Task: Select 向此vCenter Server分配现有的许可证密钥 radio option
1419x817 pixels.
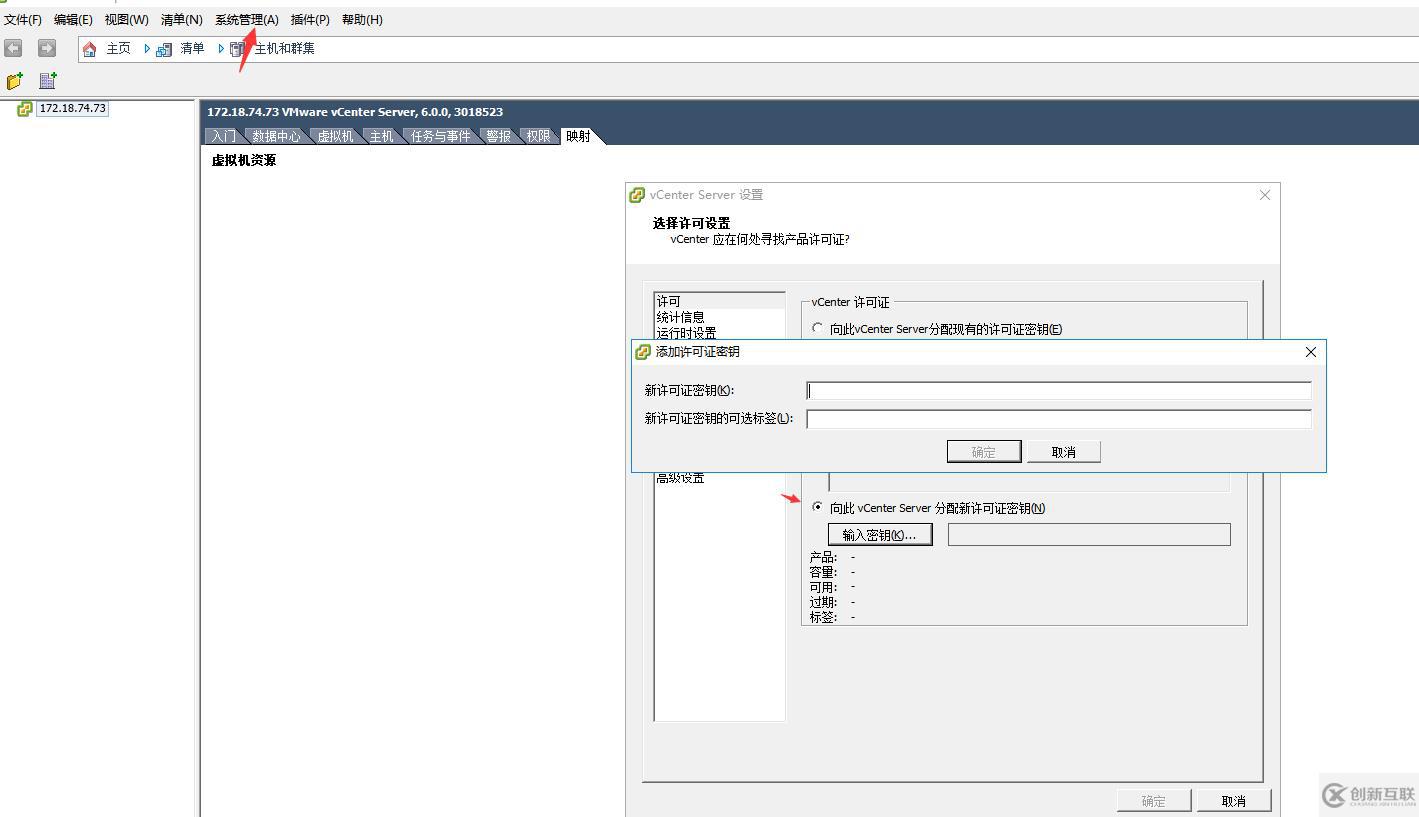Action: coord(817,328)
